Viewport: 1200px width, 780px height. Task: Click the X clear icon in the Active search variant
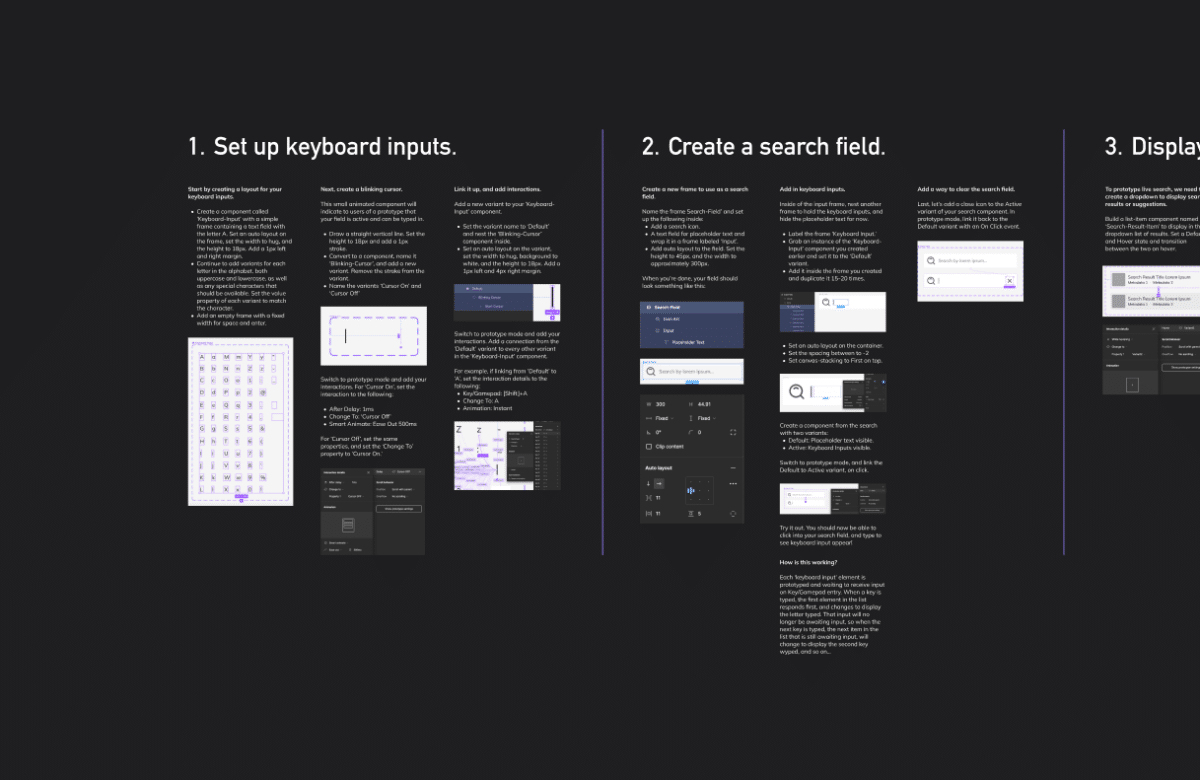(x=1010, y=281)
